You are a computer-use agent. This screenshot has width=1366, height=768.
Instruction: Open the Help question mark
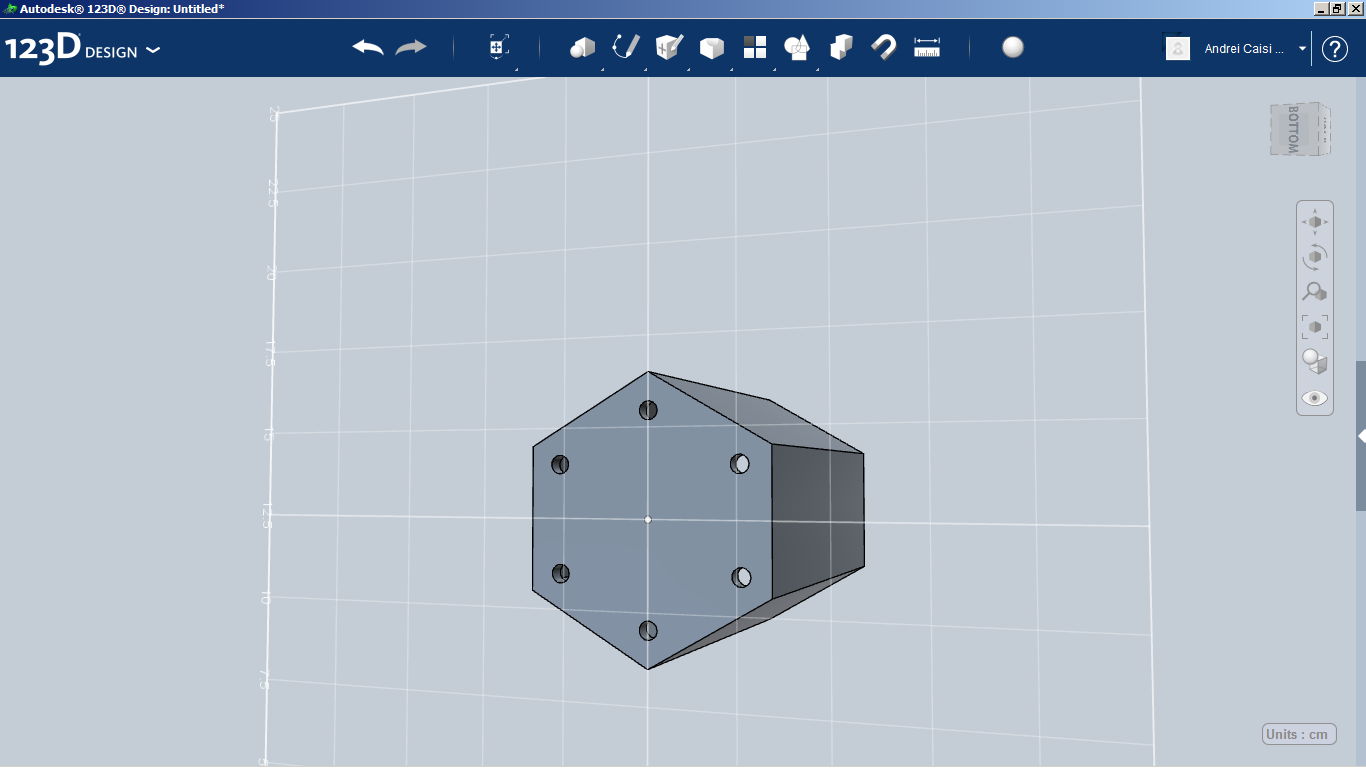(1335, 49)
